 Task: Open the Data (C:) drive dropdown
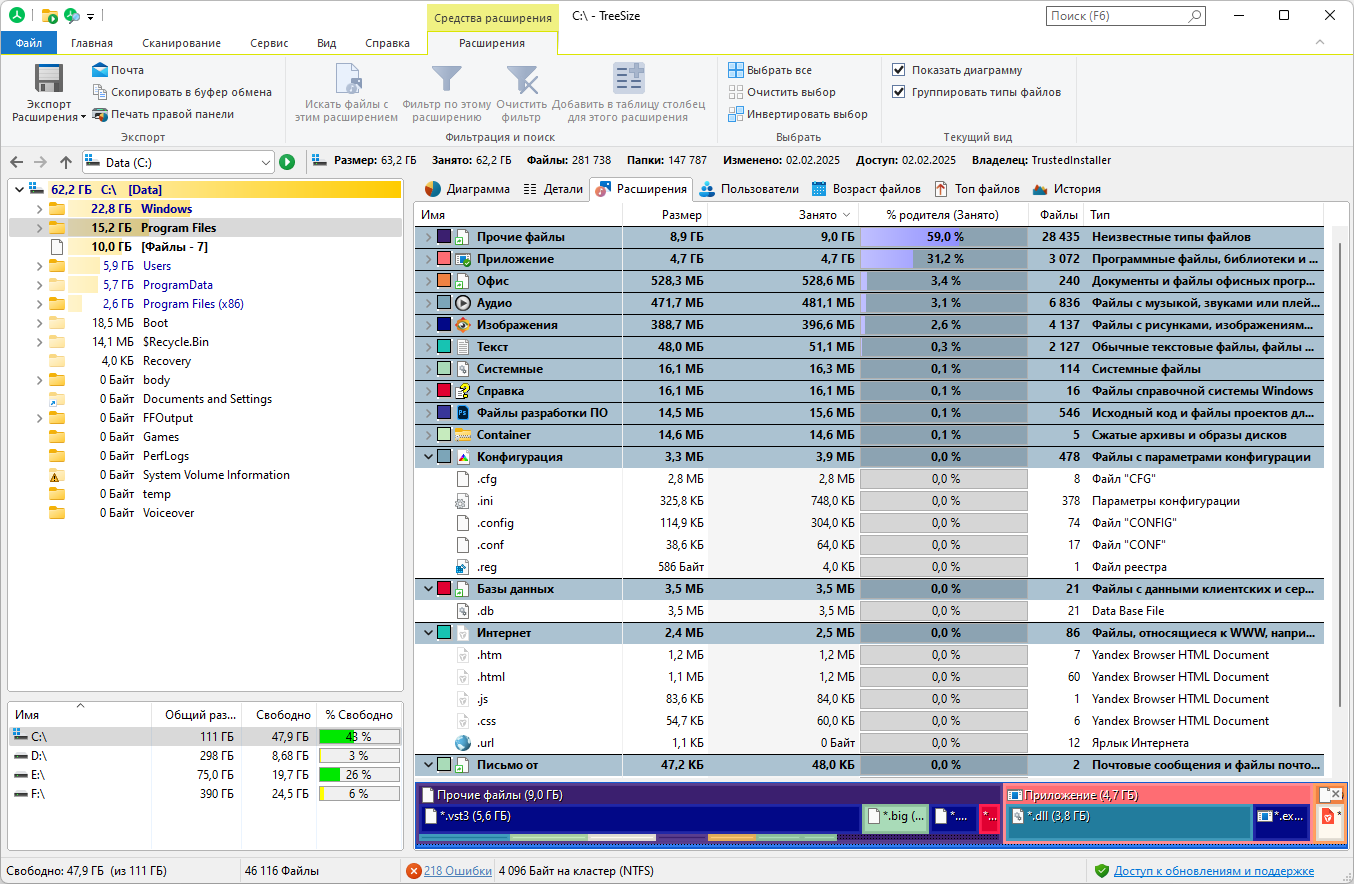click(x=265, y=162)
